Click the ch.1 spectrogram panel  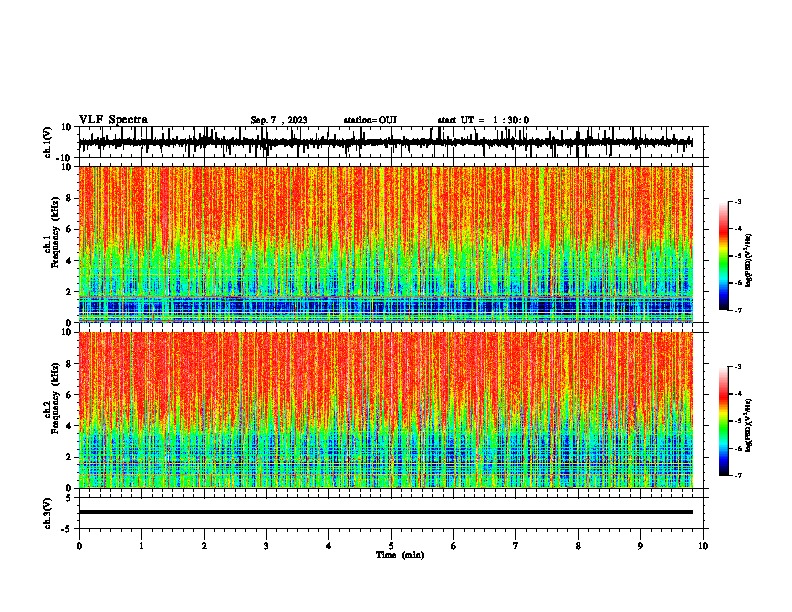[386, 244]
